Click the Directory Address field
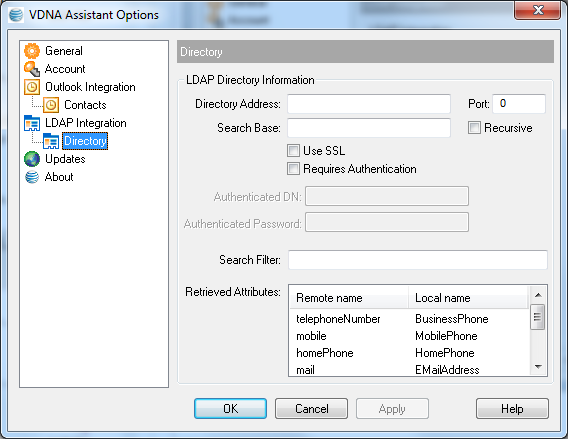Image resolution: width=568 pixels, height=439 pixels. [369, 104]
